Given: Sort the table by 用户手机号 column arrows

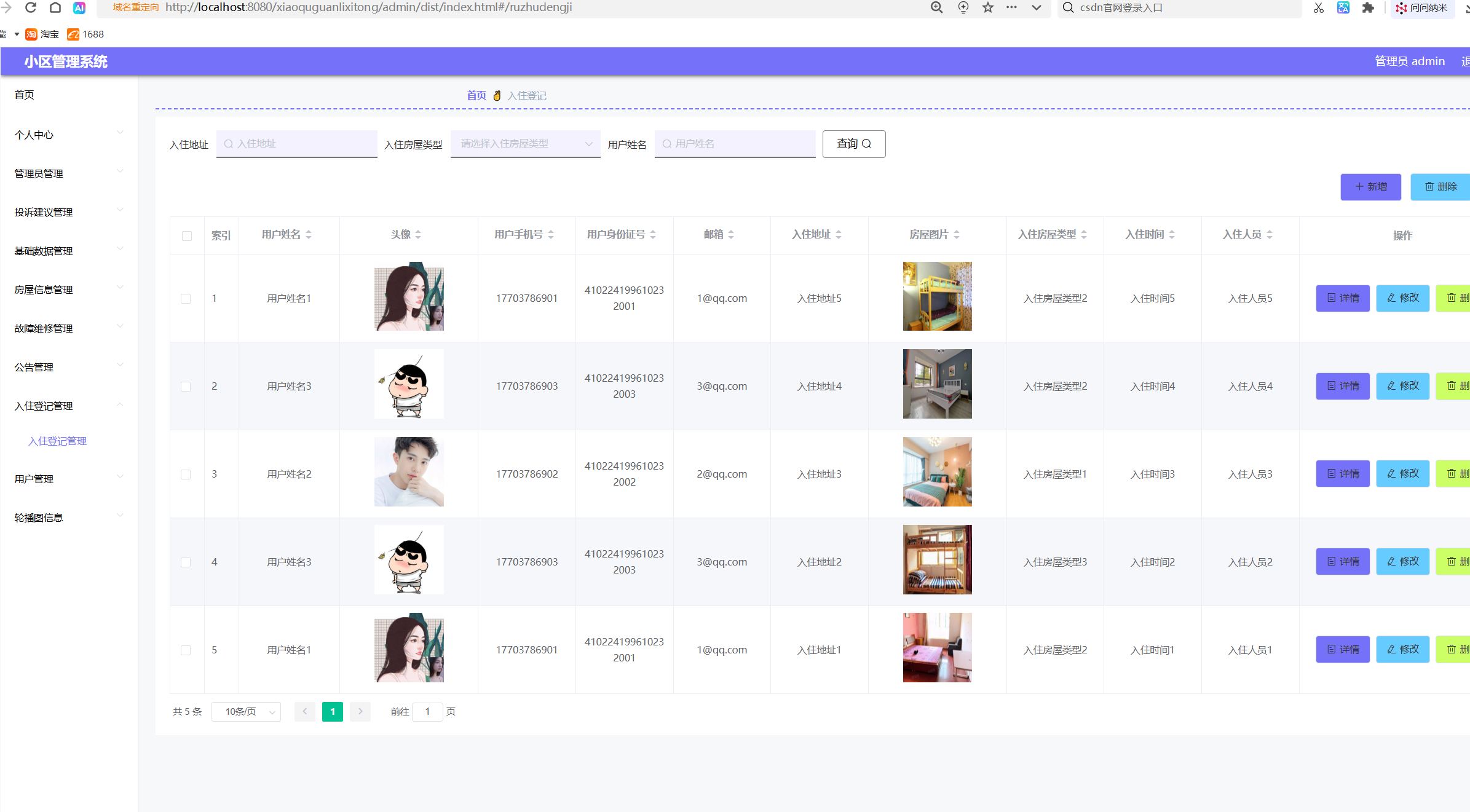Looking at the screenshot, I should [551, 234].
